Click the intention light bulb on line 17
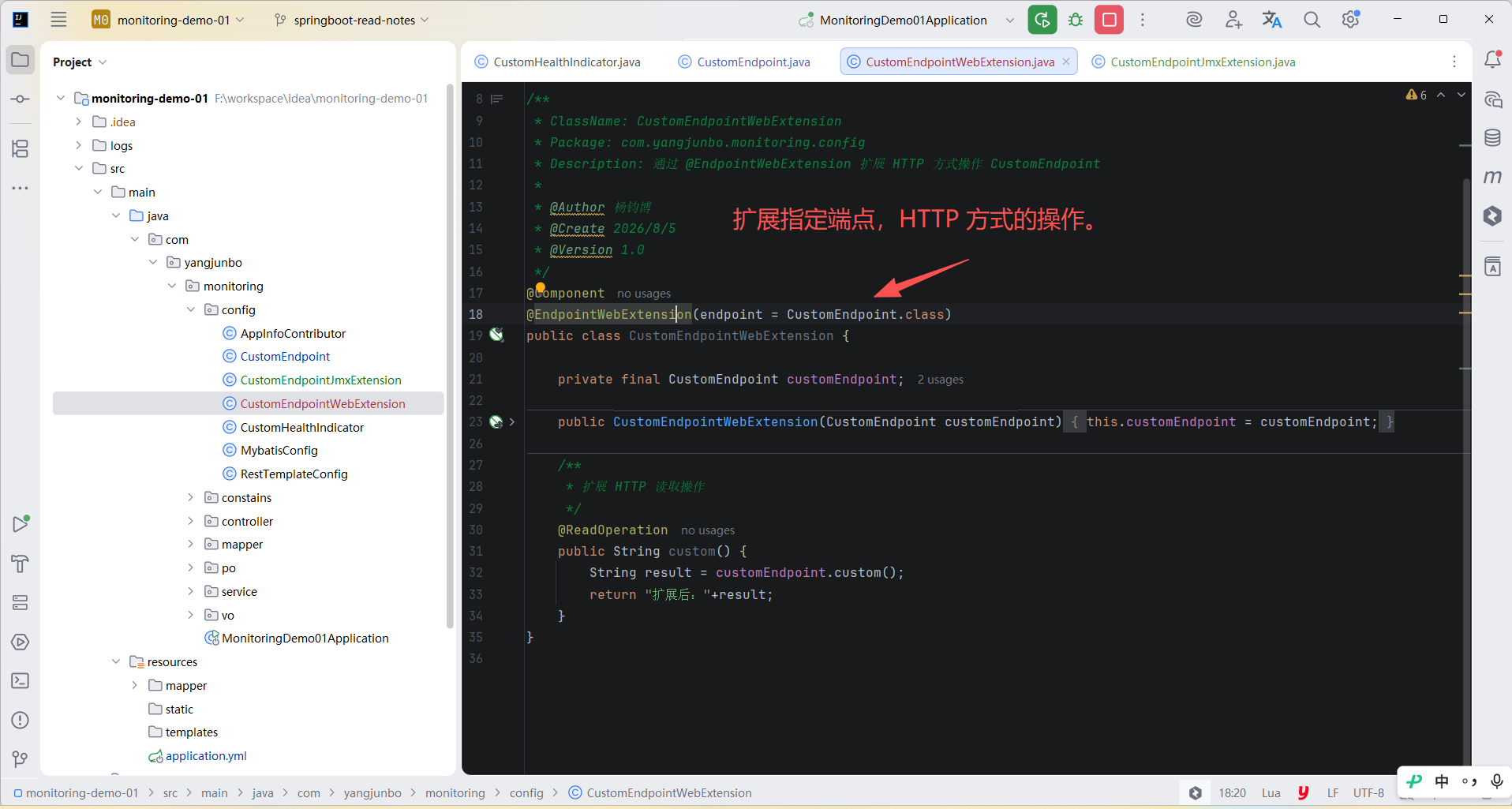1512x809 pixels. click(541, 288)
